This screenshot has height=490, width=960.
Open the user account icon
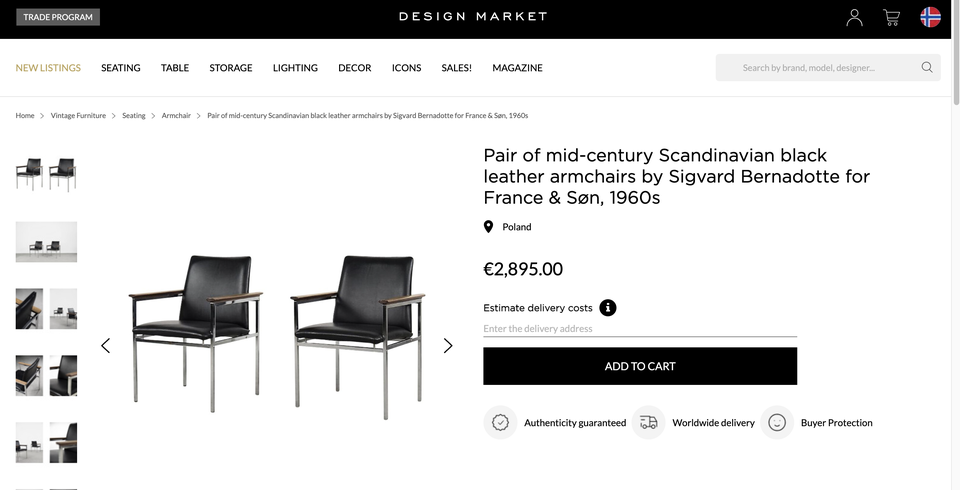(854, 17)
